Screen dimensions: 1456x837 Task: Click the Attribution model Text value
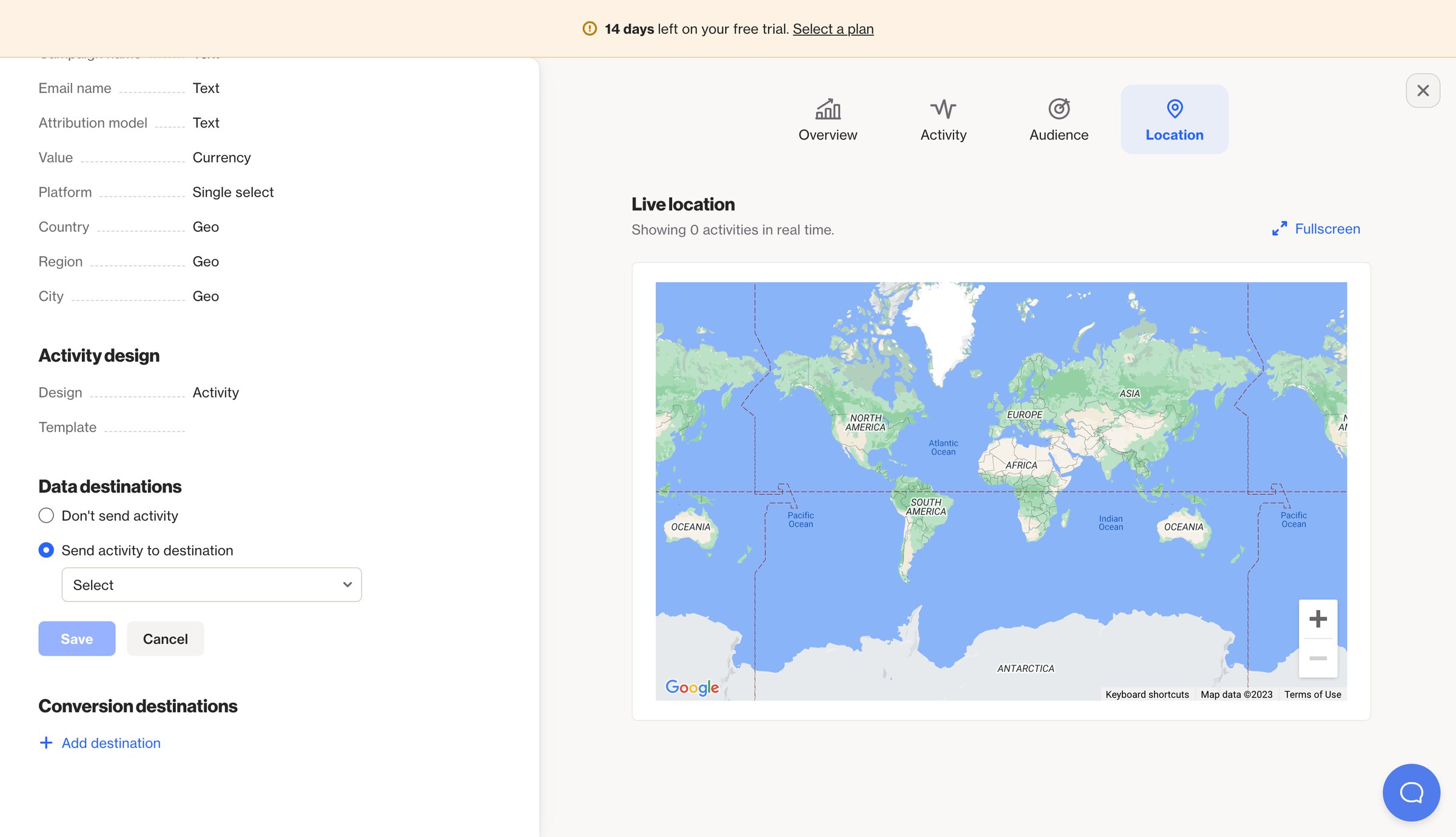[206, 123]
